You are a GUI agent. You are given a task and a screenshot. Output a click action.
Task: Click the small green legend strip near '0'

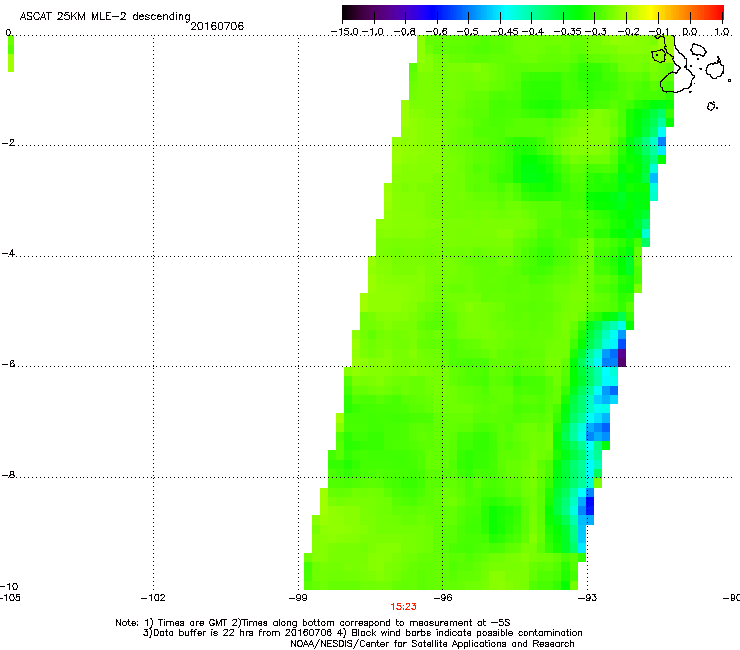pyautogui.click(x=11, y=54)
